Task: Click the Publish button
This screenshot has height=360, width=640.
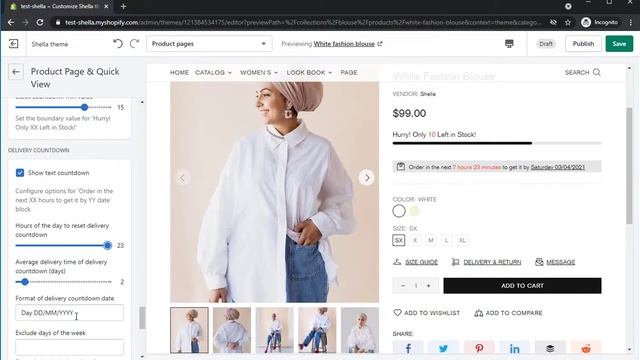Action: tap(583, 44)
